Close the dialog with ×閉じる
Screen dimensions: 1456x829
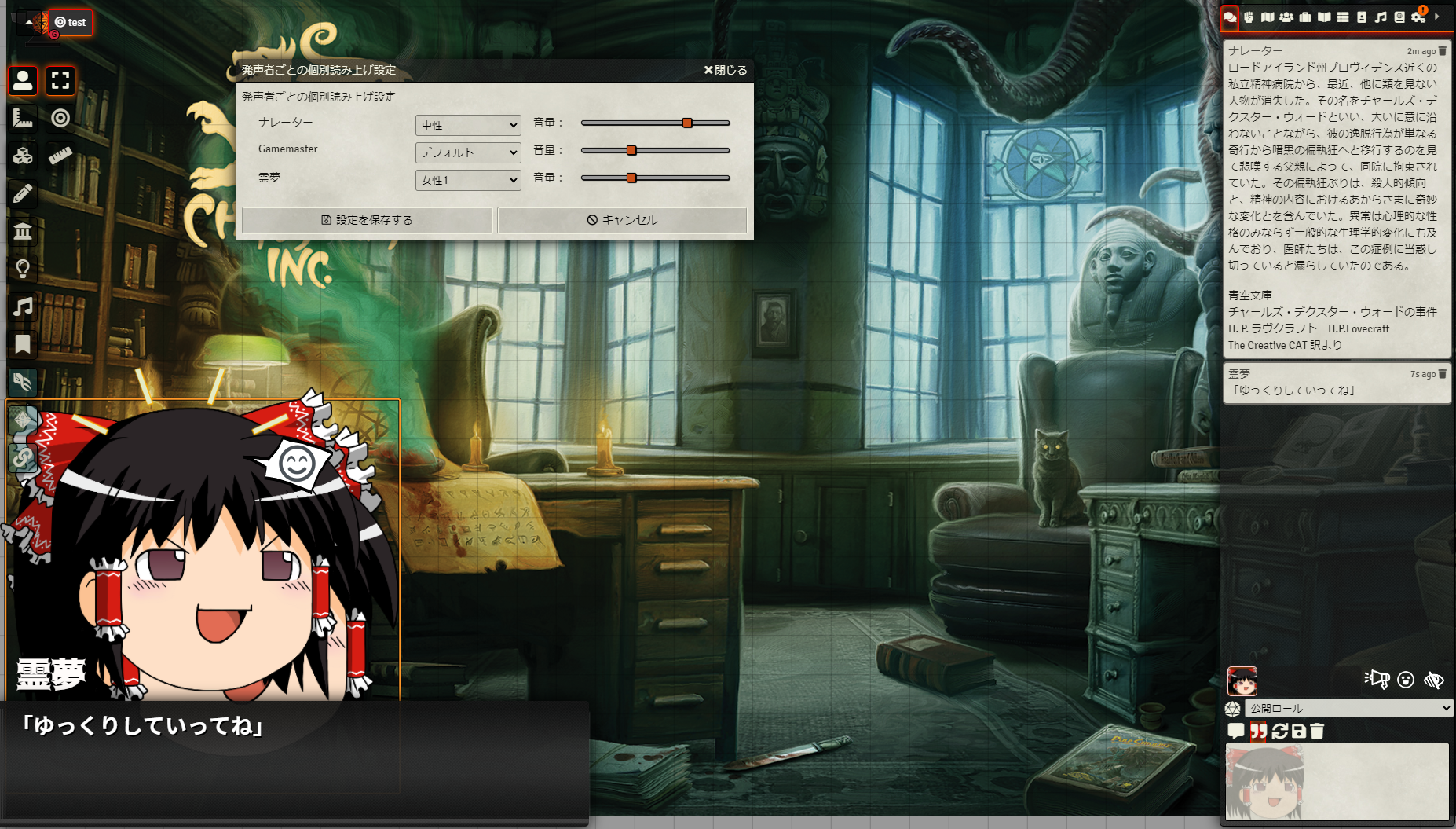tap(726, 70)
